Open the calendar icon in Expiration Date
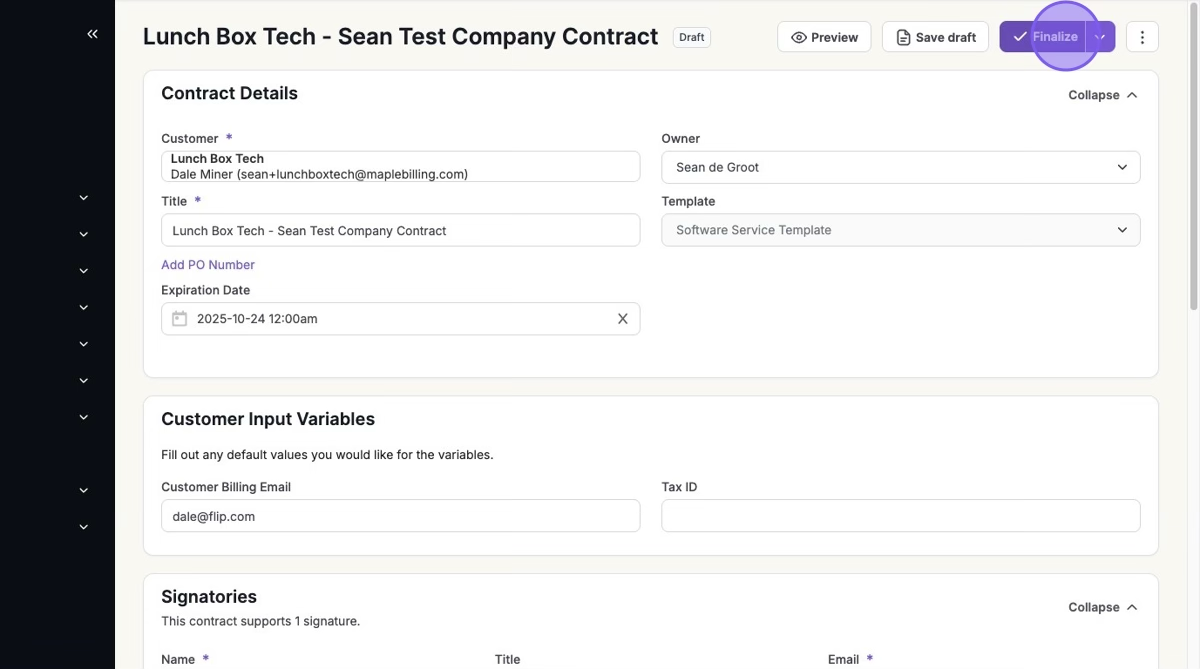 pyautogui.click(x=180, y=319)
